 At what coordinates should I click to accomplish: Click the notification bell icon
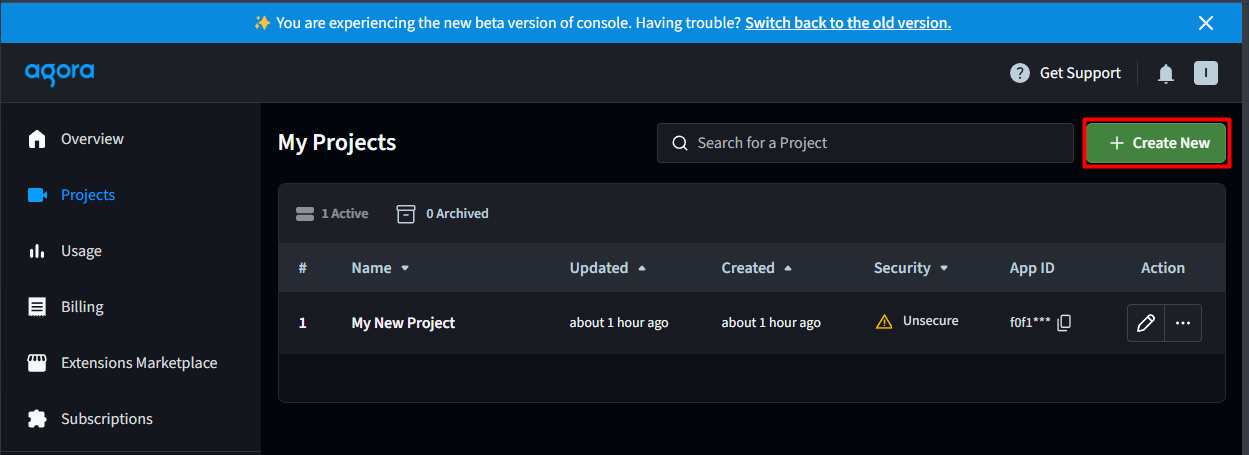tap(1166, 73)
